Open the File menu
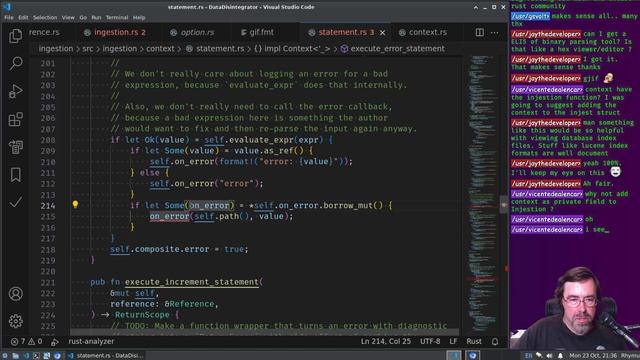 pyautogui.click(x=9, y=18)
